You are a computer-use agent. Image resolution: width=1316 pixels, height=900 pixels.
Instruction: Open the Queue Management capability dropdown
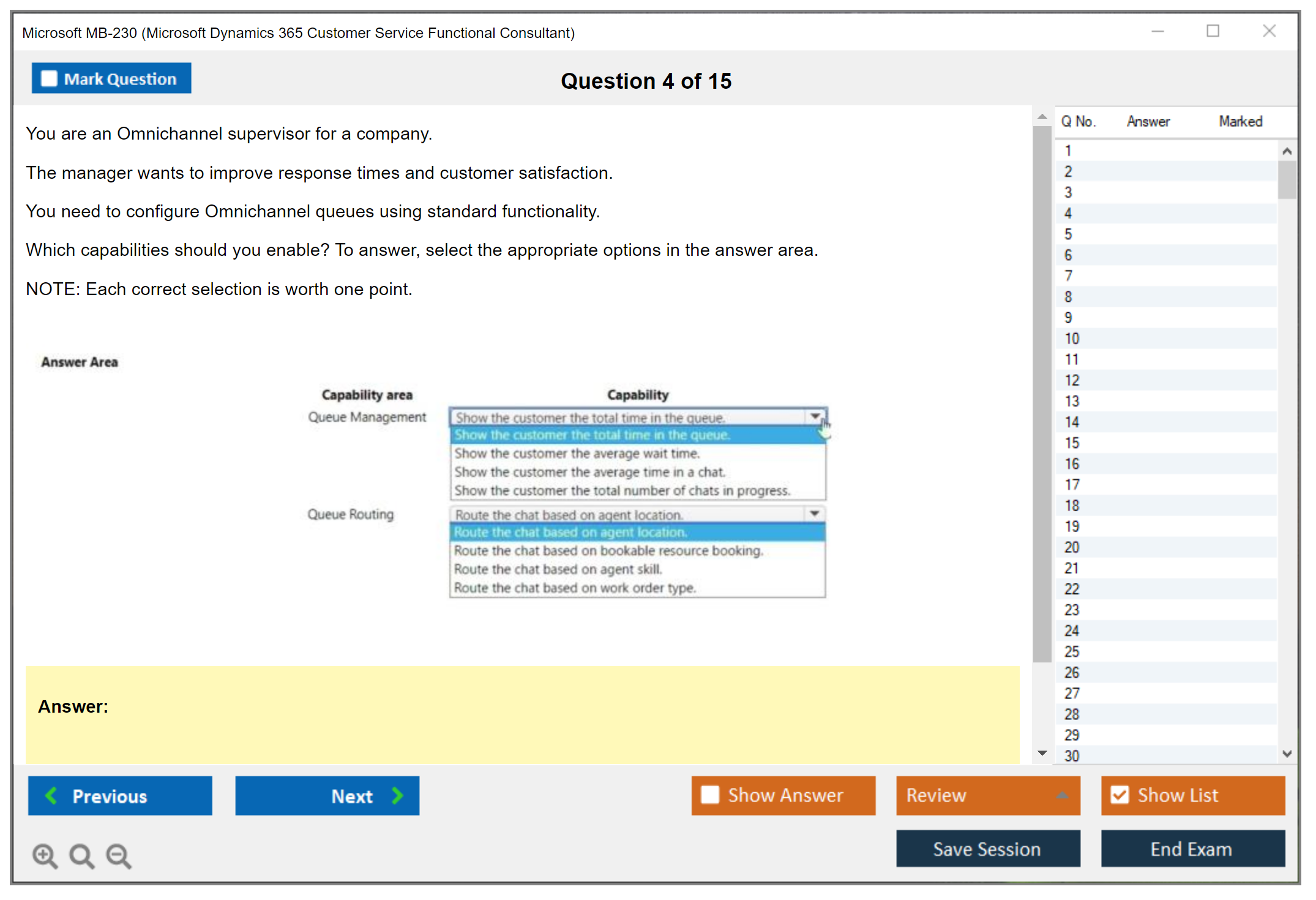pyautogui.click(x=815, y=416)
